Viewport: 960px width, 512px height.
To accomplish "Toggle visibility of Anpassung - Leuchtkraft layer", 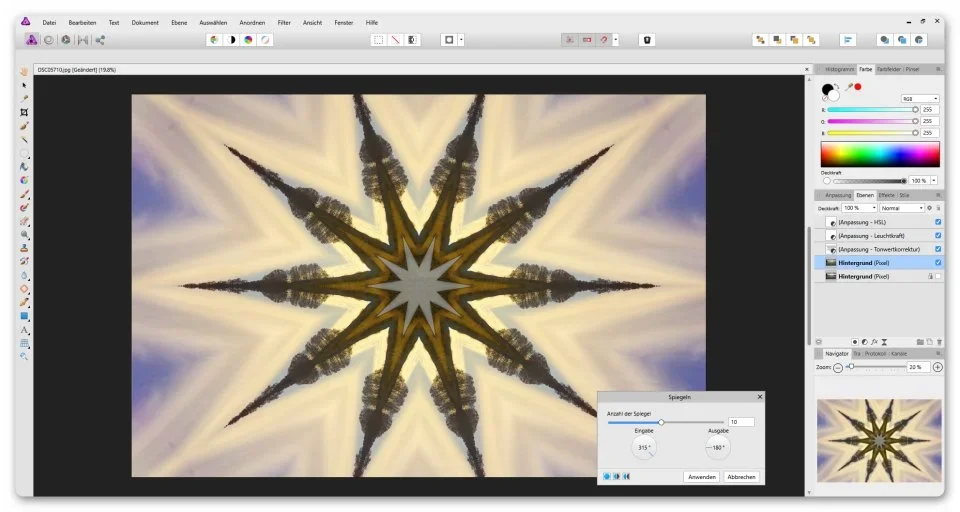I will tap(938, 235).
